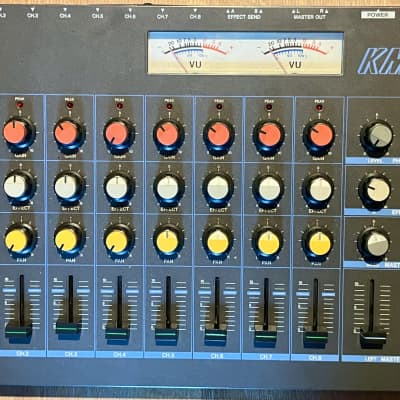
Task: Select the red knob on channel CH.5
Action: 167,134
